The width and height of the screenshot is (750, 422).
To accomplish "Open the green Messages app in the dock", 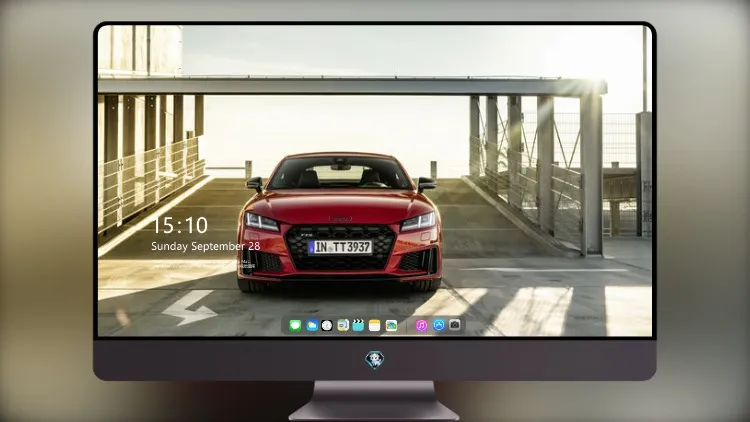I will [x=295, y=326].
